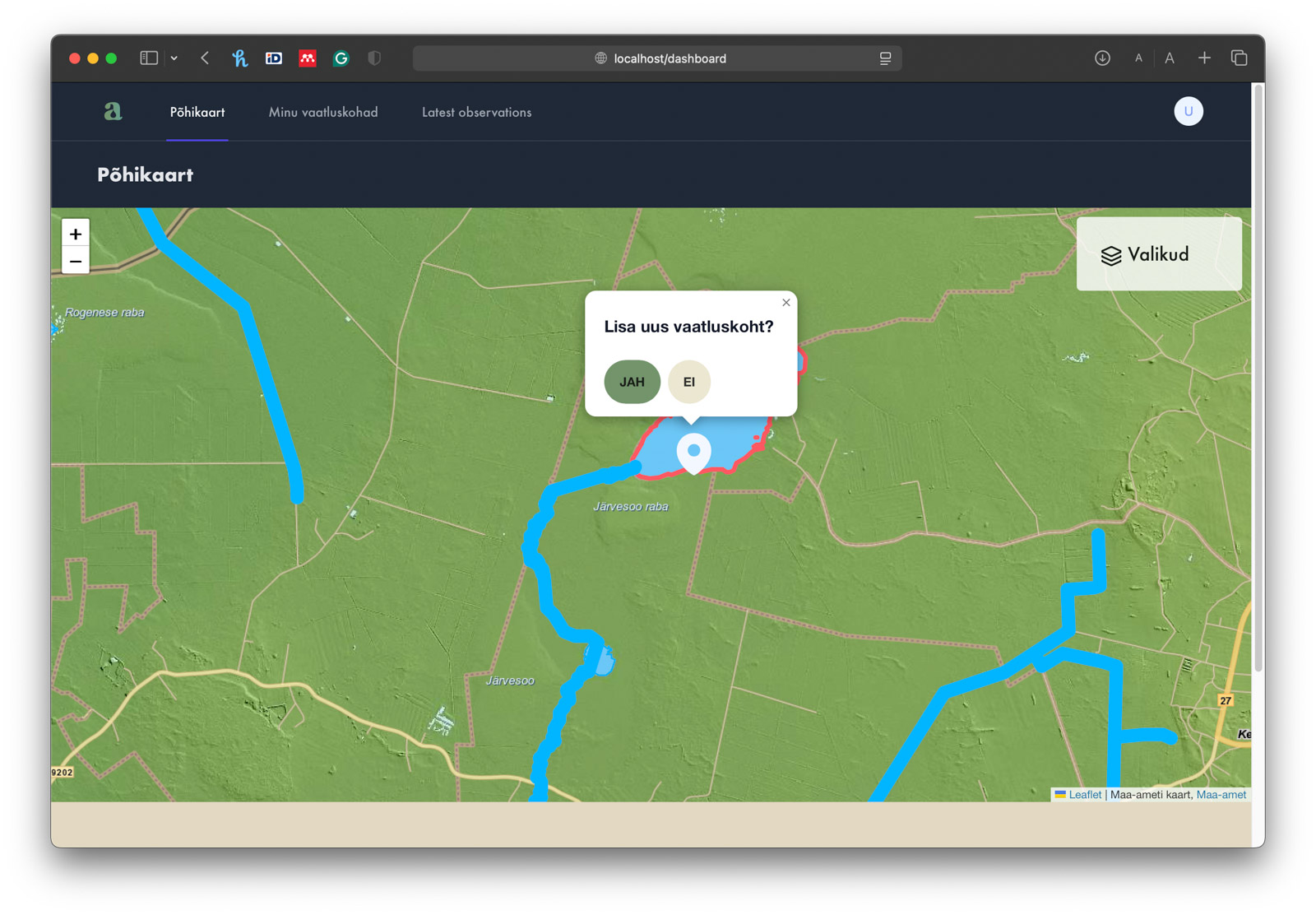The height and width of the screenshot is (915, 1316).
Task: Zoom out using the minus control
Action: pyautogui.click(x=75, y=260)
